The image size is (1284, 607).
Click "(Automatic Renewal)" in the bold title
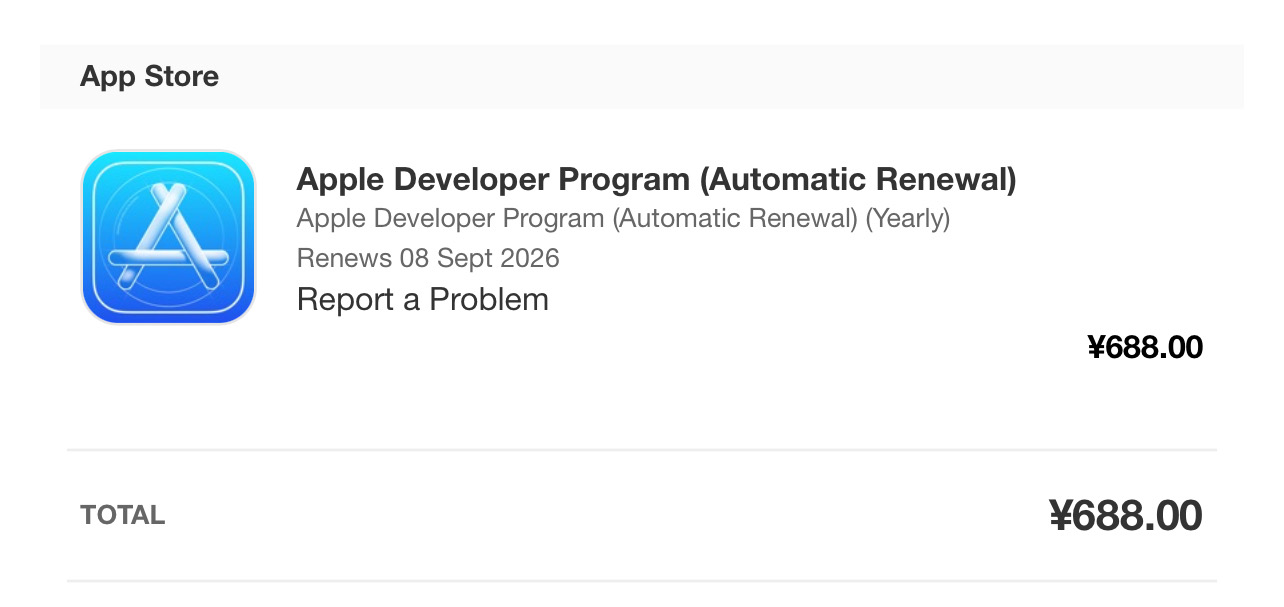point(857,180)
